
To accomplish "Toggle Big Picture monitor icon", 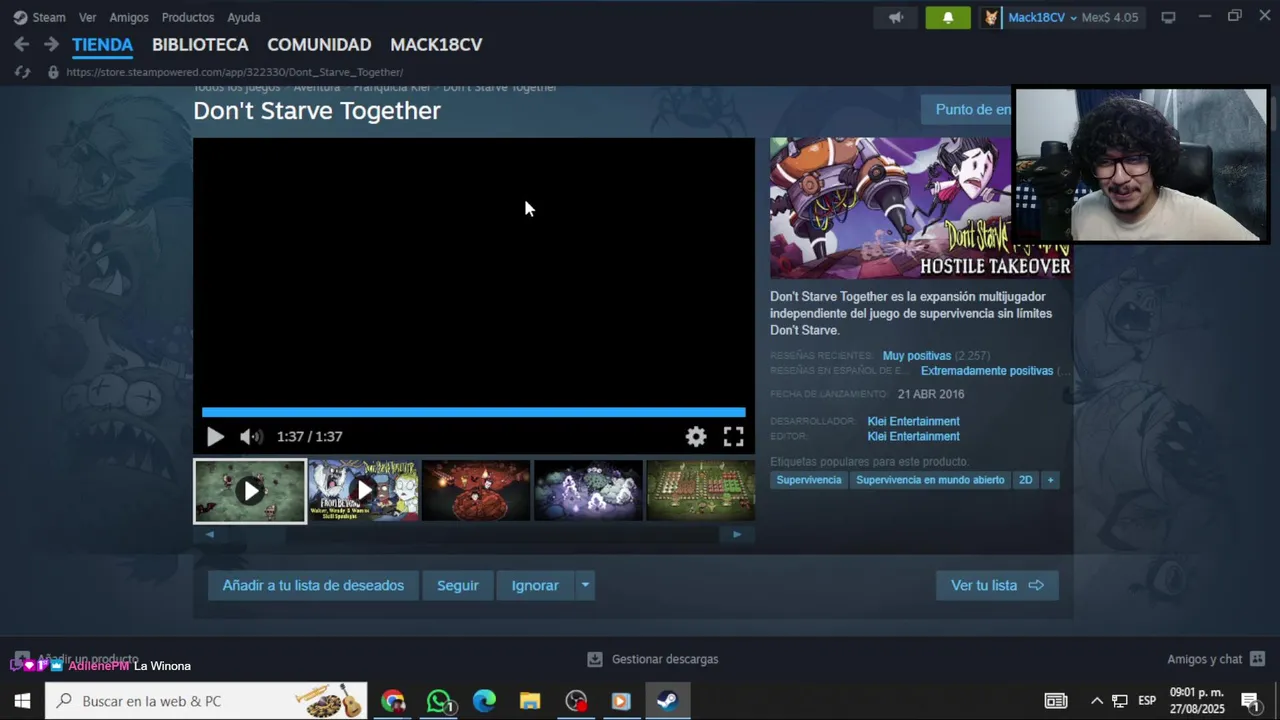I will click(x=1168, y=17).
